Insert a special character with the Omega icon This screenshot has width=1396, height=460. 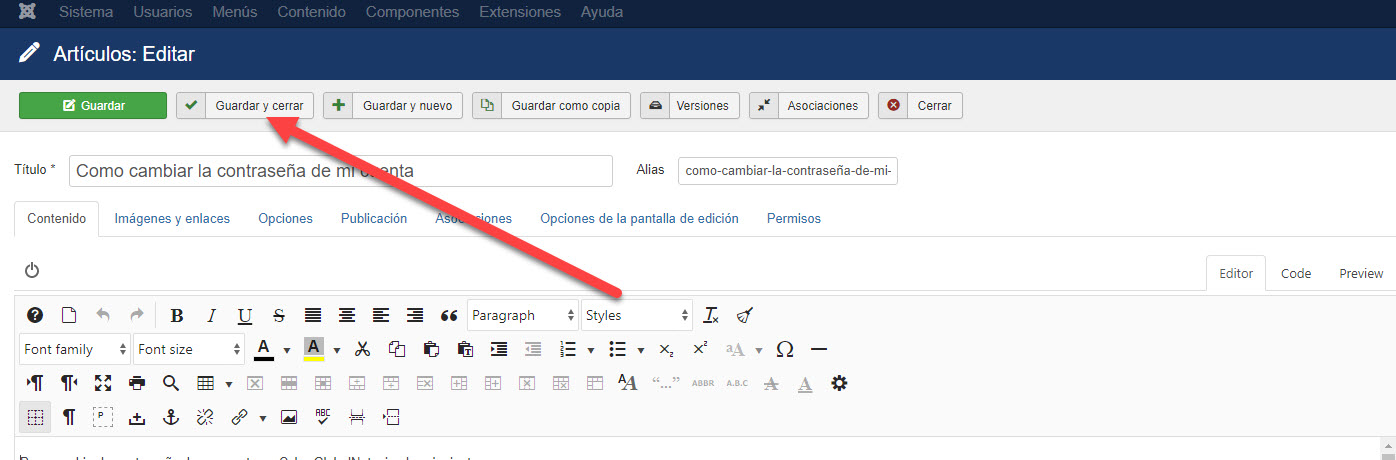coord(785,349)
